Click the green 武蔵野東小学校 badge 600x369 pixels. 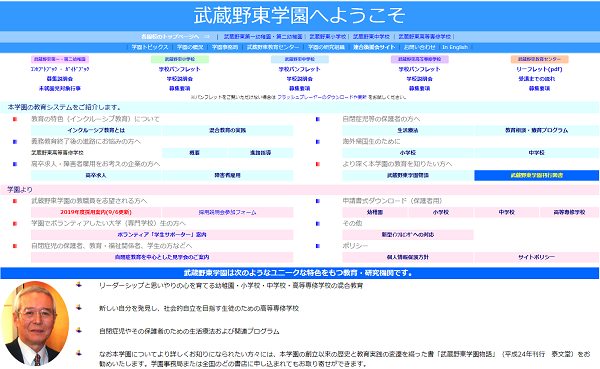180,59
